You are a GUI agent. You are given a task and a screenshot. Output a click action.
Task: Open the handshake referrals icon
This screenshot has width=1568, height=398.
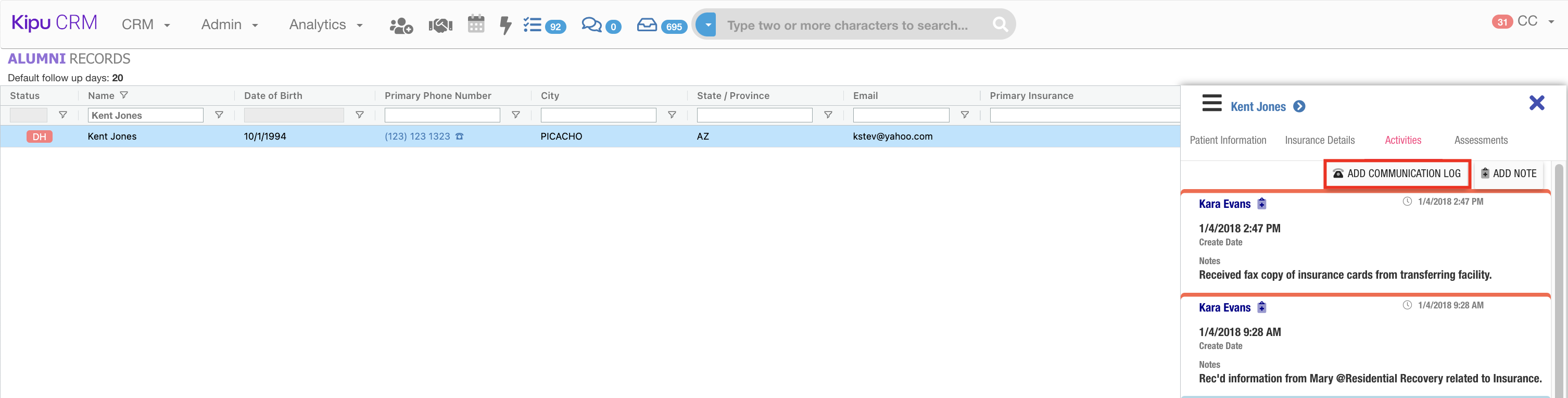coord(440,26)
